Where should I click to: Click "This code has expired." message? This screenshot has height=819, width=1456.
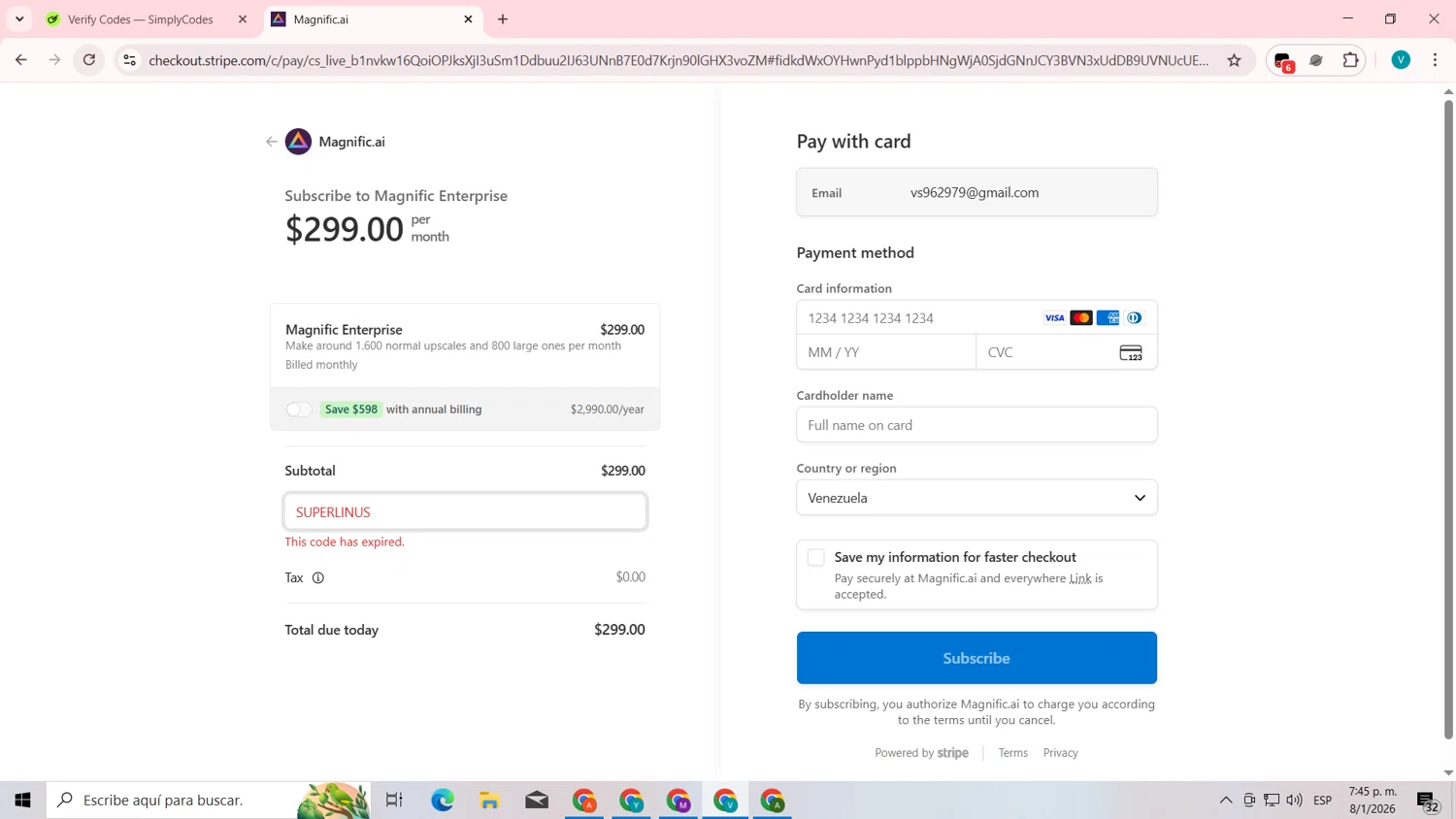tap(345, 542)
